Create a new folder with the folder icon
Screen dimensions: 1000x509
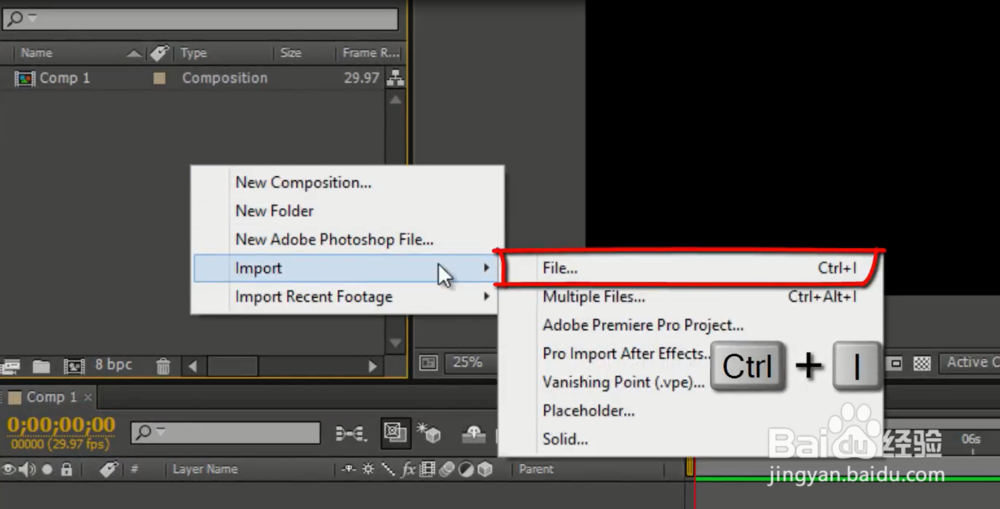(41, 366)
